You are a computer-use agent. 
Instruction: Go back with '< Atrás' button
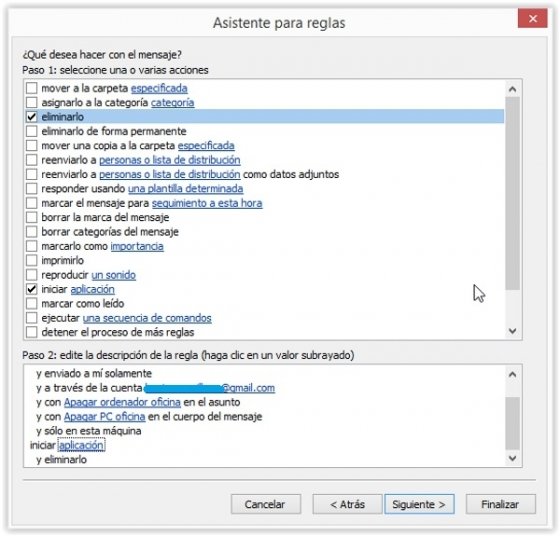tap(348, 504)
